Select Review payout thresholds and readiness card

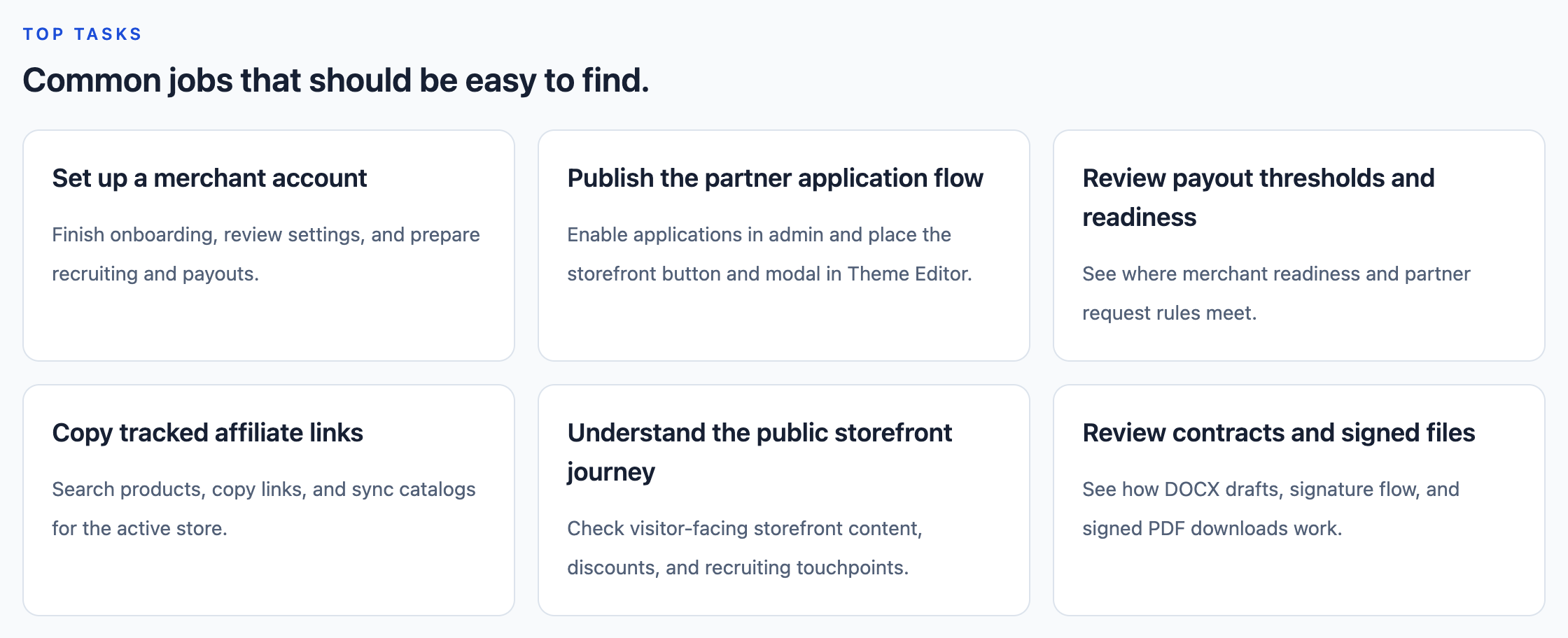1299,246
